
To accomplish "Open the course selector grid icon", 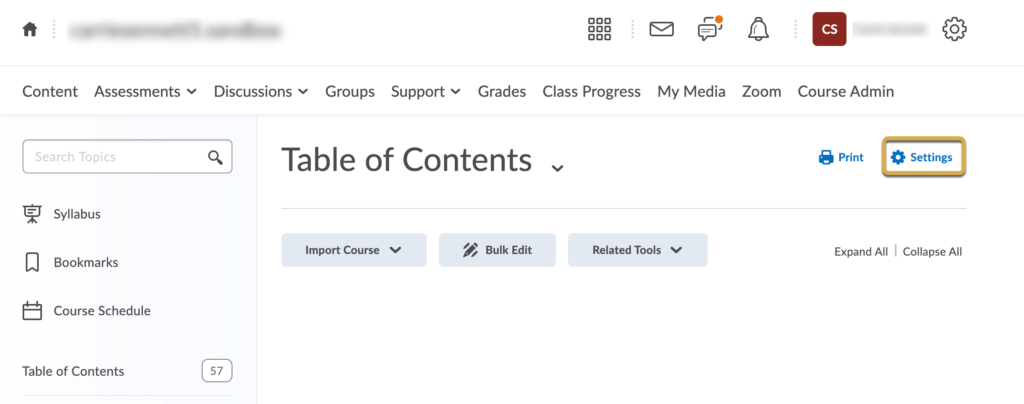I will click(x=599, y=29).
